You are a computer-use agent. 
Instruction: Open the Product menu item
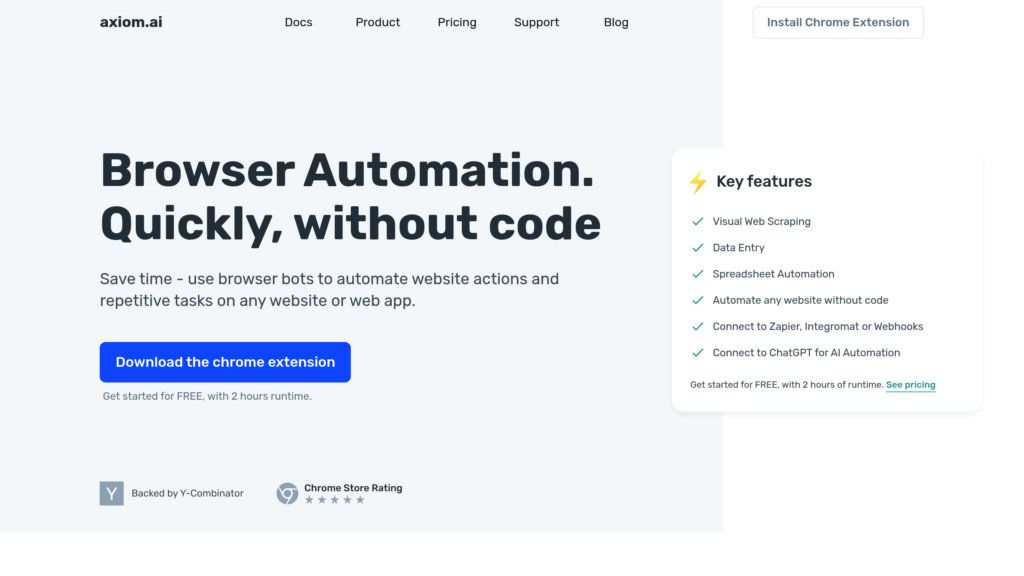pos(377,22)
